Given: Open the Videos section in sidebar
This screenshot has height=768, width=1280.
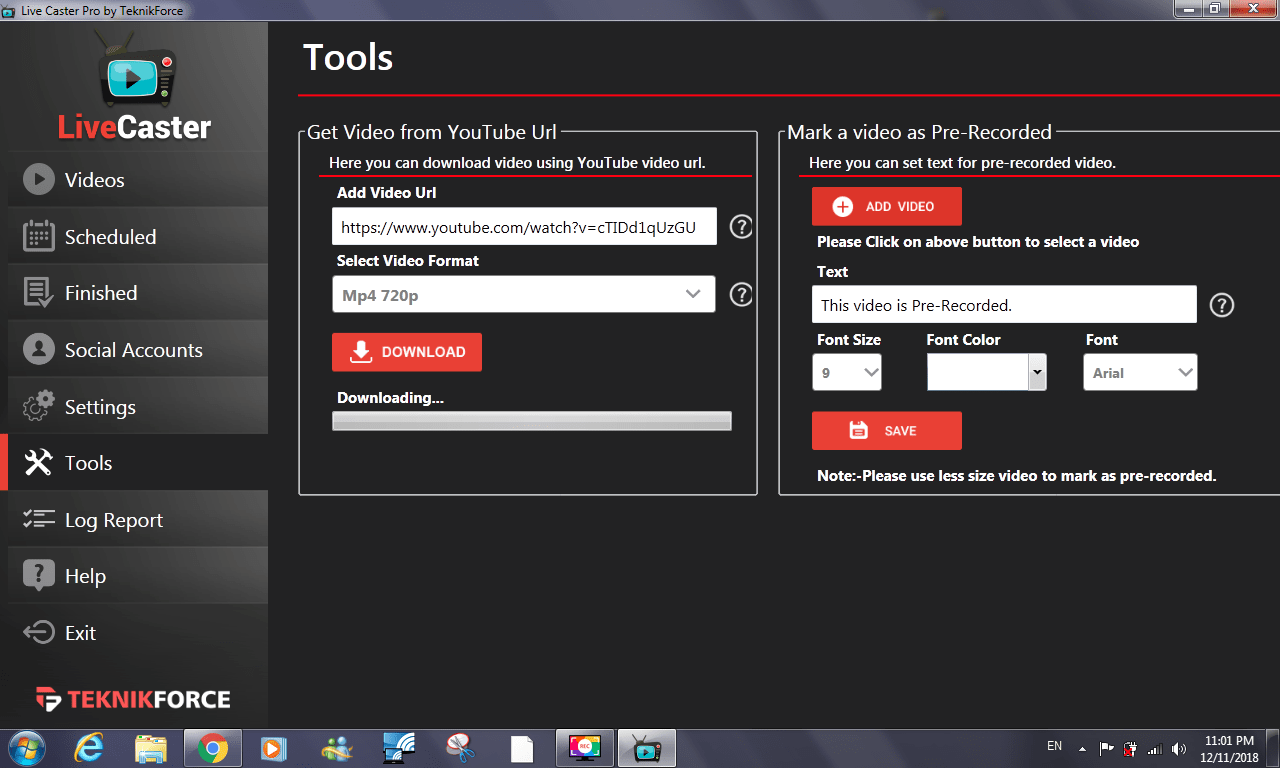Looking at the screenshot, I should click(138, 180).
